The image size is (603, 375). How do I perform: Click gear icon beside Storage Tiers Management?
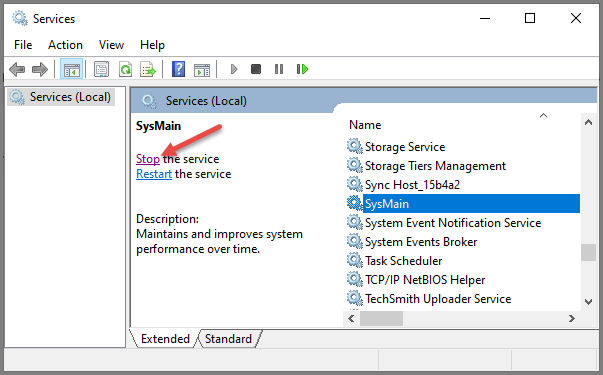[x=355, y=165]
